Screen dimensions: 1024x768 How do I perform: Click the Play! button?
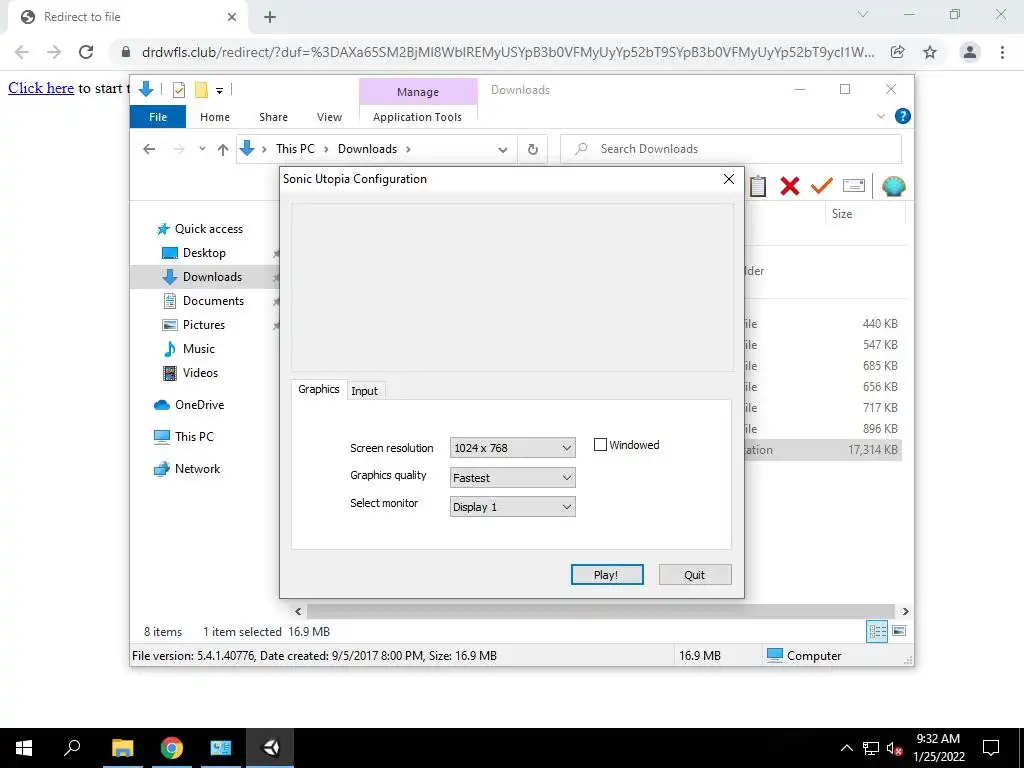click(607, 575)
